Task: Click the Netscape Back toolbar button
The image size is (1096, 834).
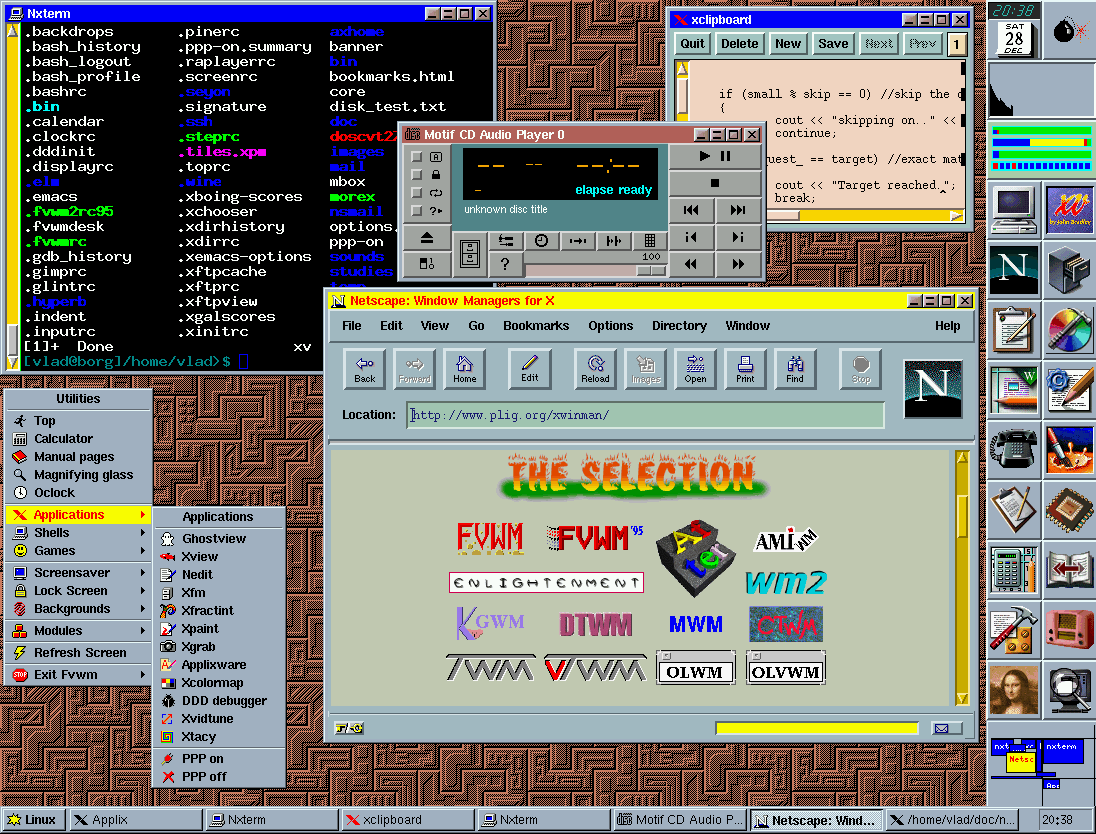Action: click(364, 368)
